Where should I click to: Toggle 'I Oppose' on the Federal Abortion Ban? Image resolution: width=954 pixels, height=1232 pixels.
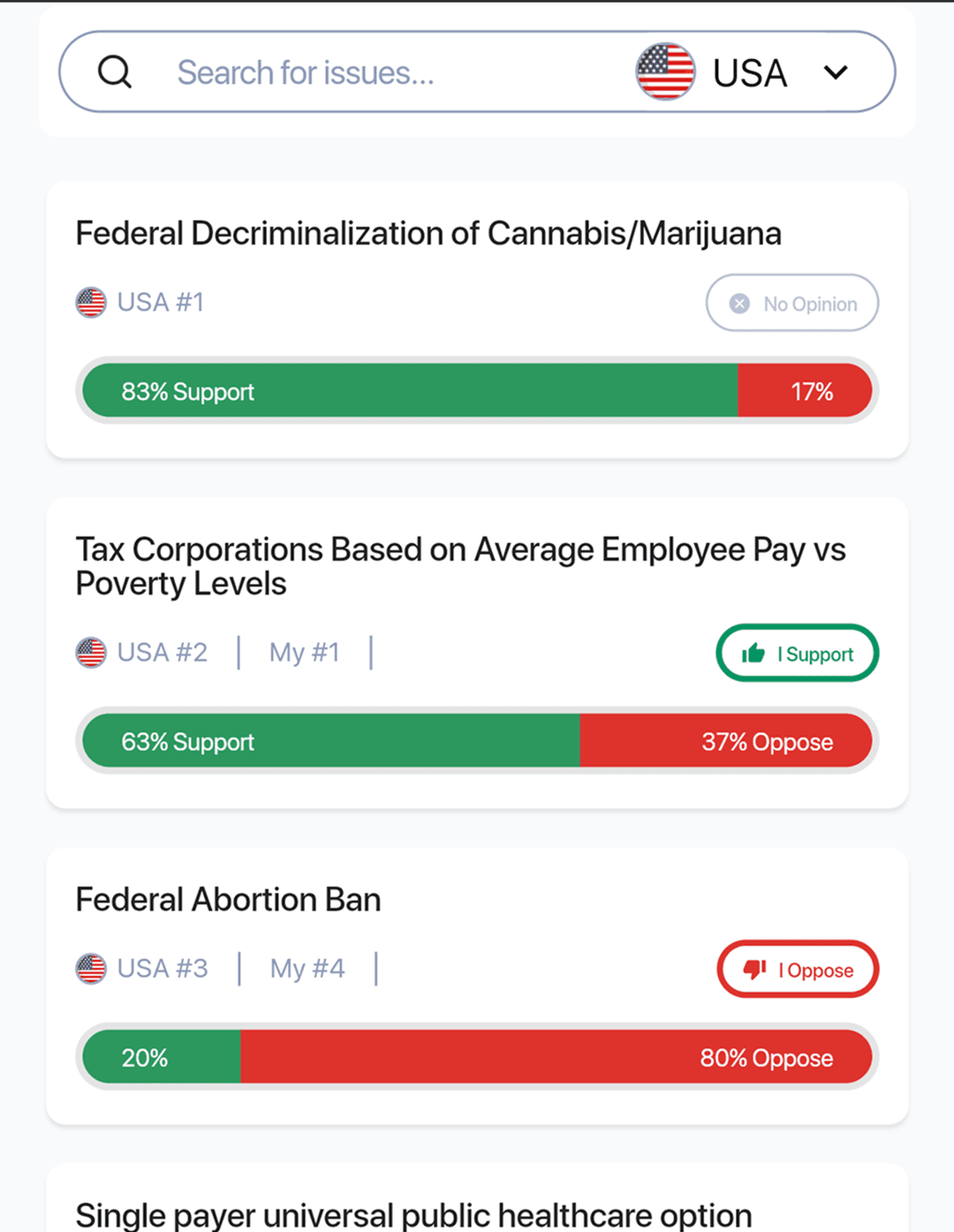(x=798, y=969)
